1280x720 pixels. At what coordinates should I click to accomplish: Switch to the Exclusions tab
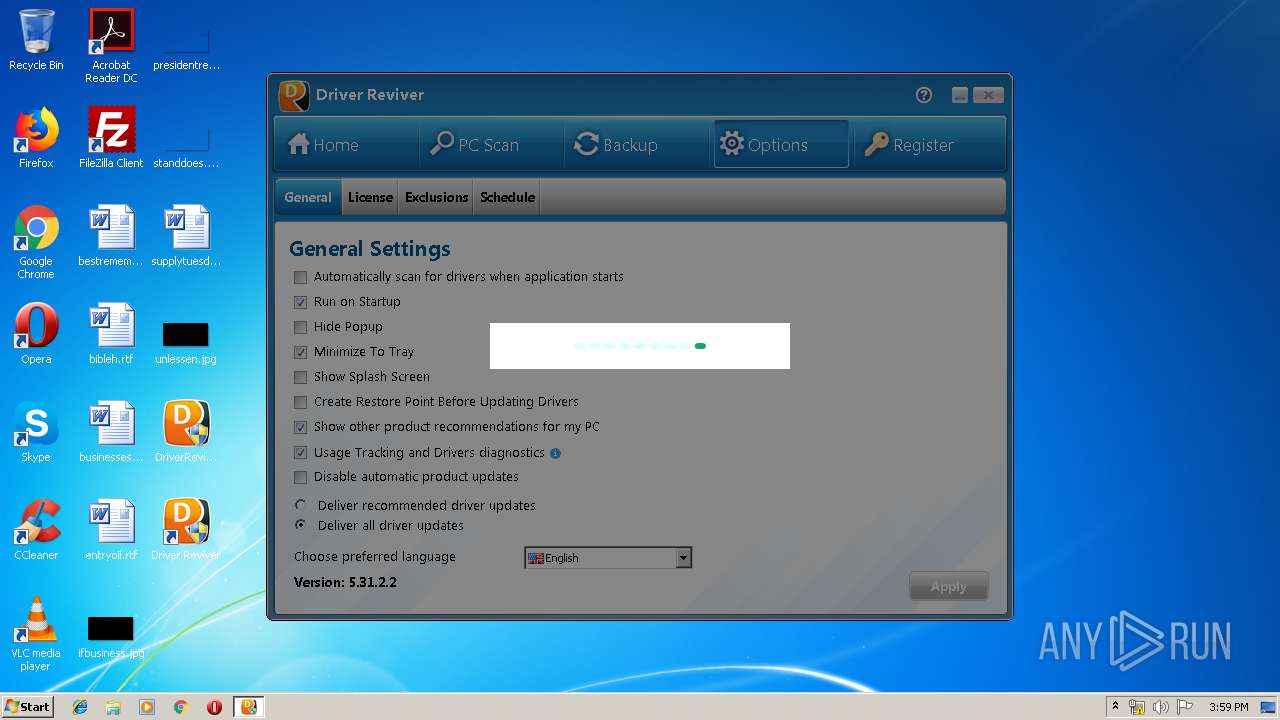point(436,197)
